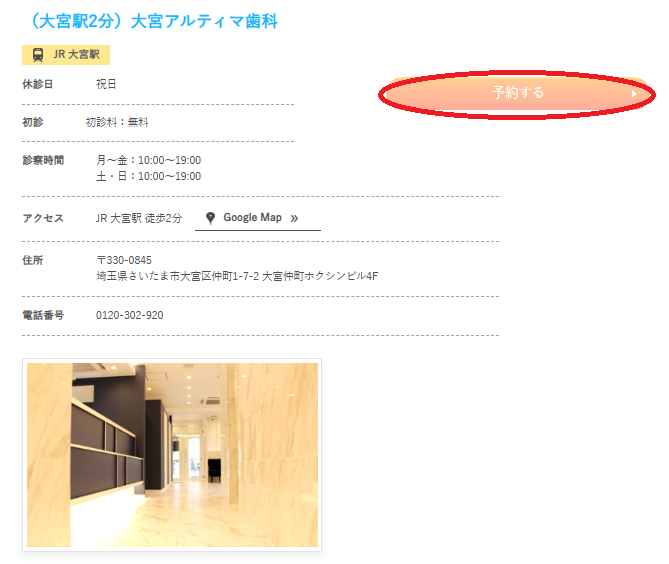Click the map pin icon
This screenshot has width=669, height=564.
(210, 218)
